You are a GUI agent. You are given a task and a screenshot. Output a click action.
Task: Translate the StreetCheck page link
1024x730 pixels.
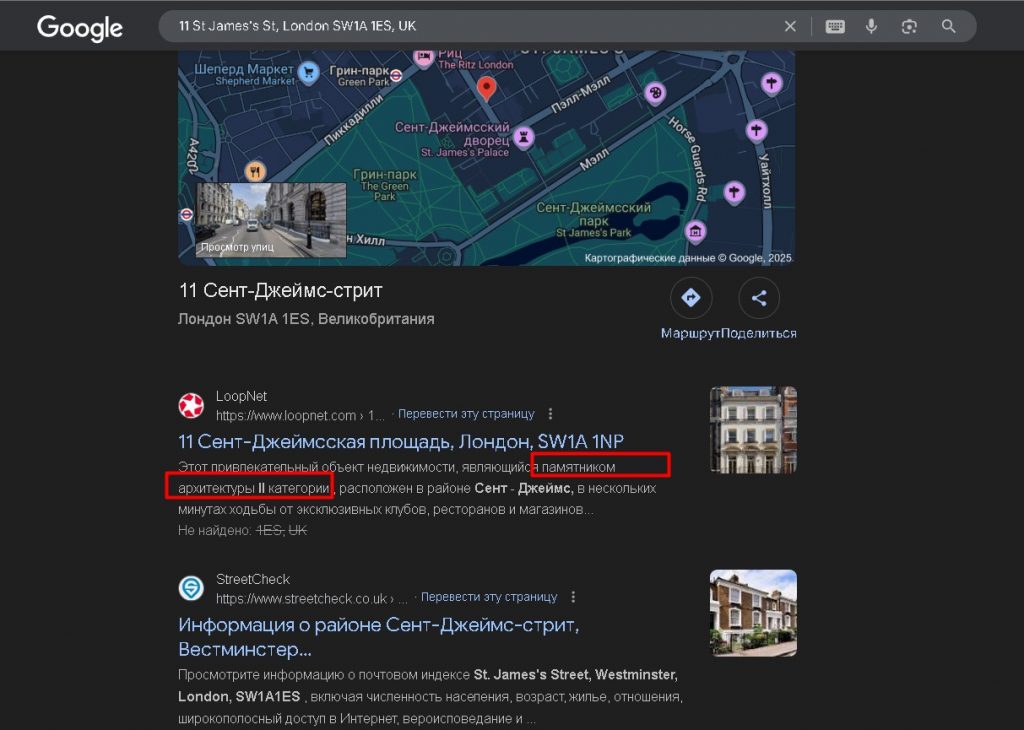[489, 597]
